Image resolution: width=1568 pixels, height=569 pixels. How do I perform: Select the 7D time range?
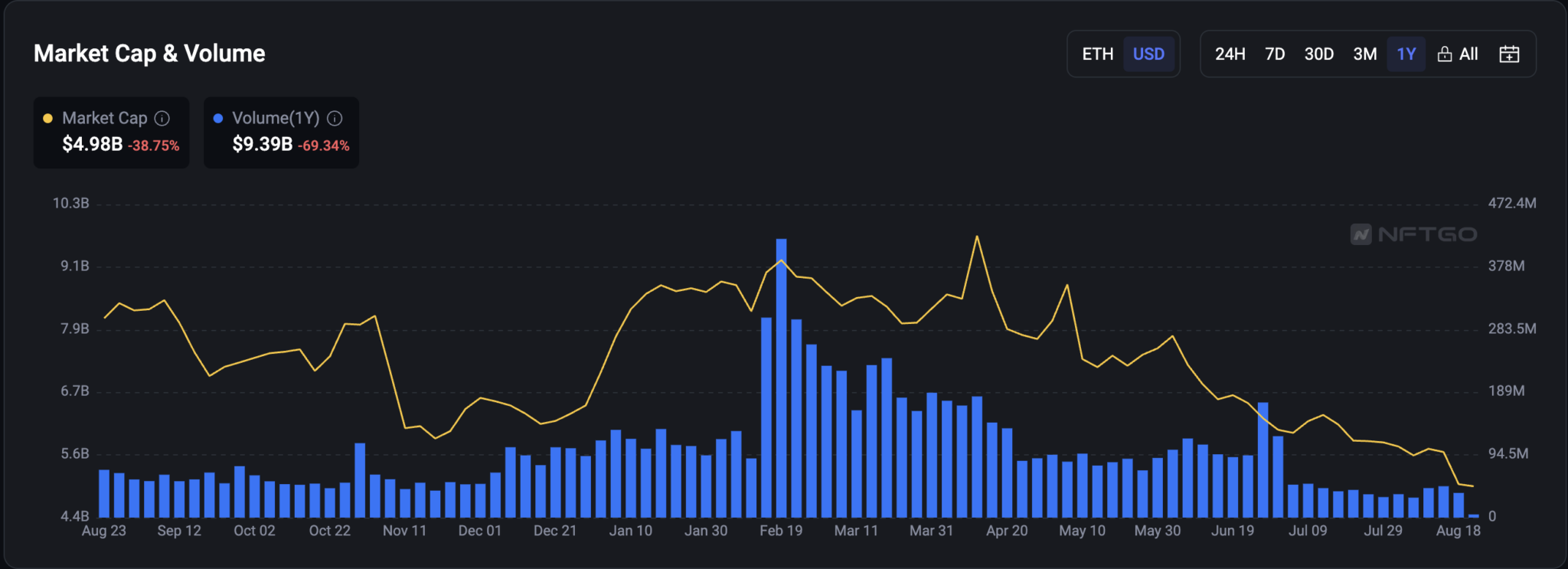pyautogui.click(x=1275, y=54)
